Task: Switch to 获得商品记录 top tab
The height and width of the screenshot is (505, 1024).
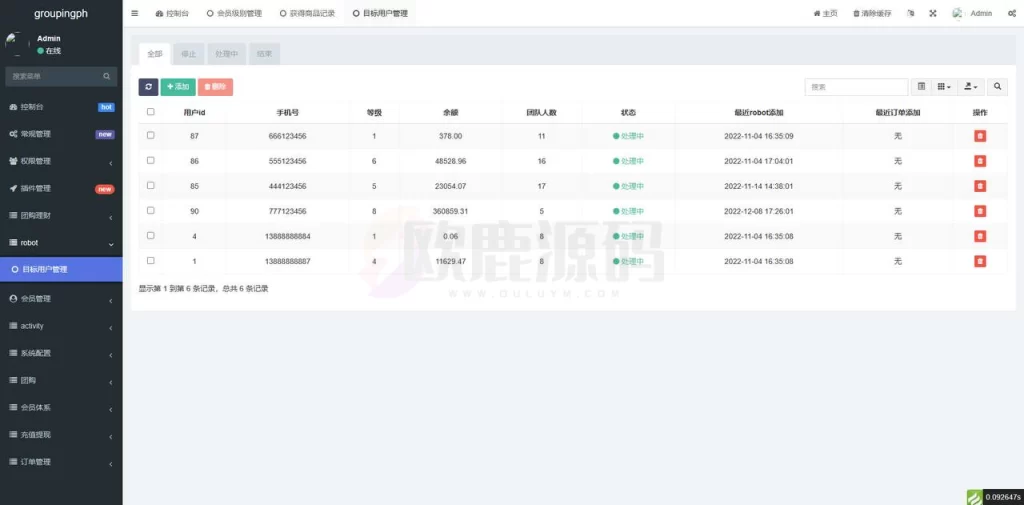Action: 307,13
